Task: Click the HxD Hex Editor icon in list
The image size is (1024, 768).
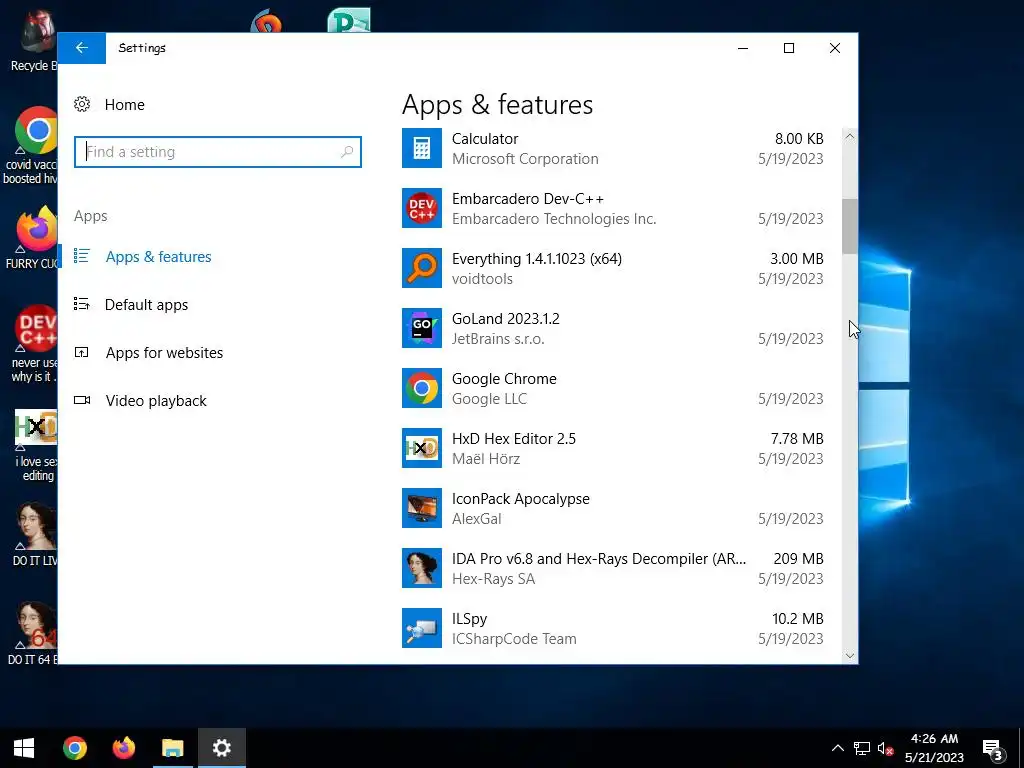Action: (422, 449)
